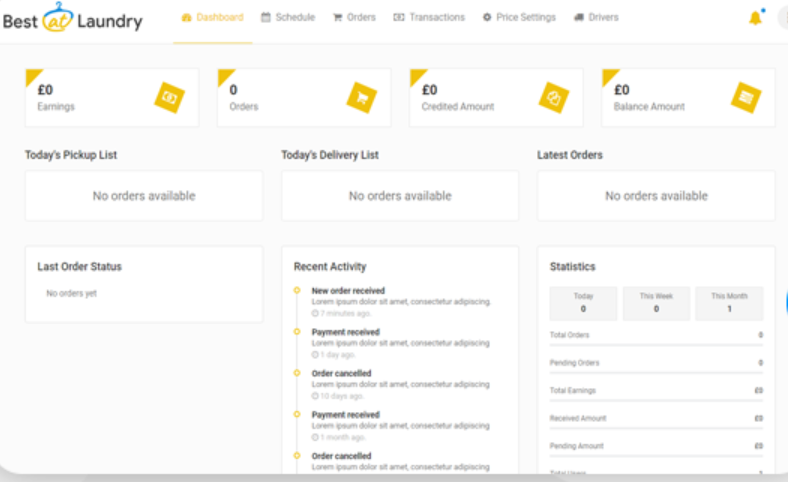Click the Orders card cart icon
Image resolution: width=788 pixels, height=482 pixels.
coord(362,98)
